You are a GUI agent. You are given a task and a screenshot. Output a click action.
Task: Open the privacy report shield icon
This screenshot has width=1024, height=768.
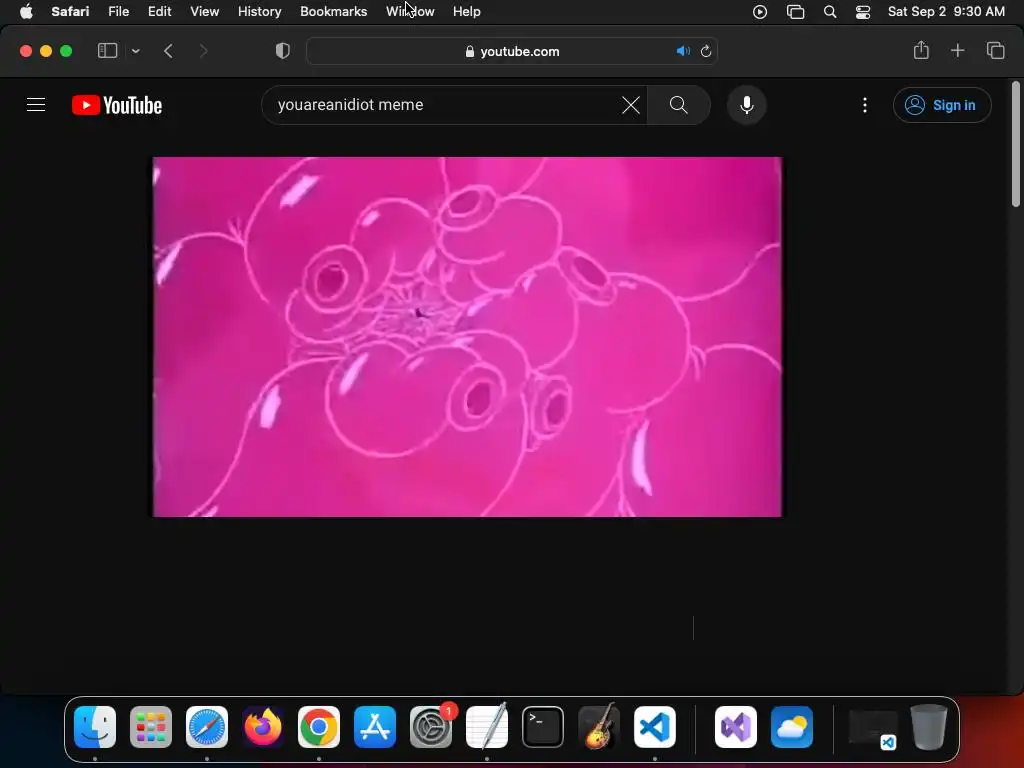point(283,51)
